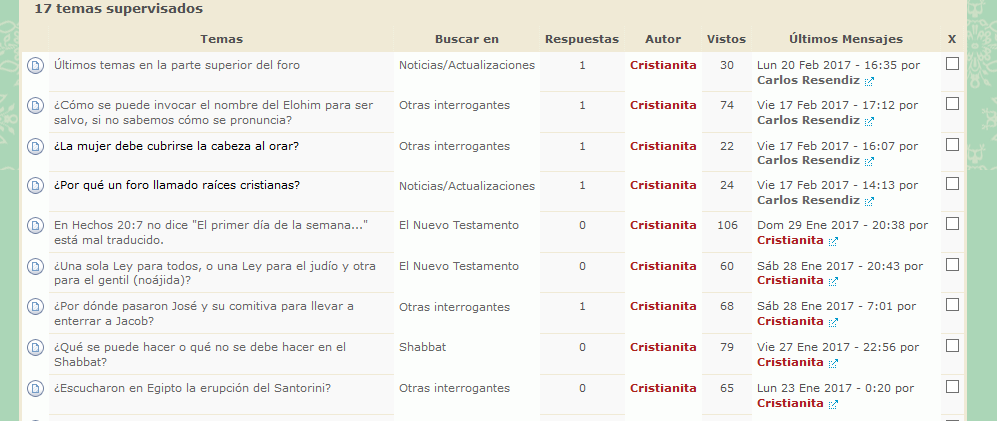997x421 pixels.
Task: Open Carlos Resendiz profile in first row
Action: click(807, 79)
